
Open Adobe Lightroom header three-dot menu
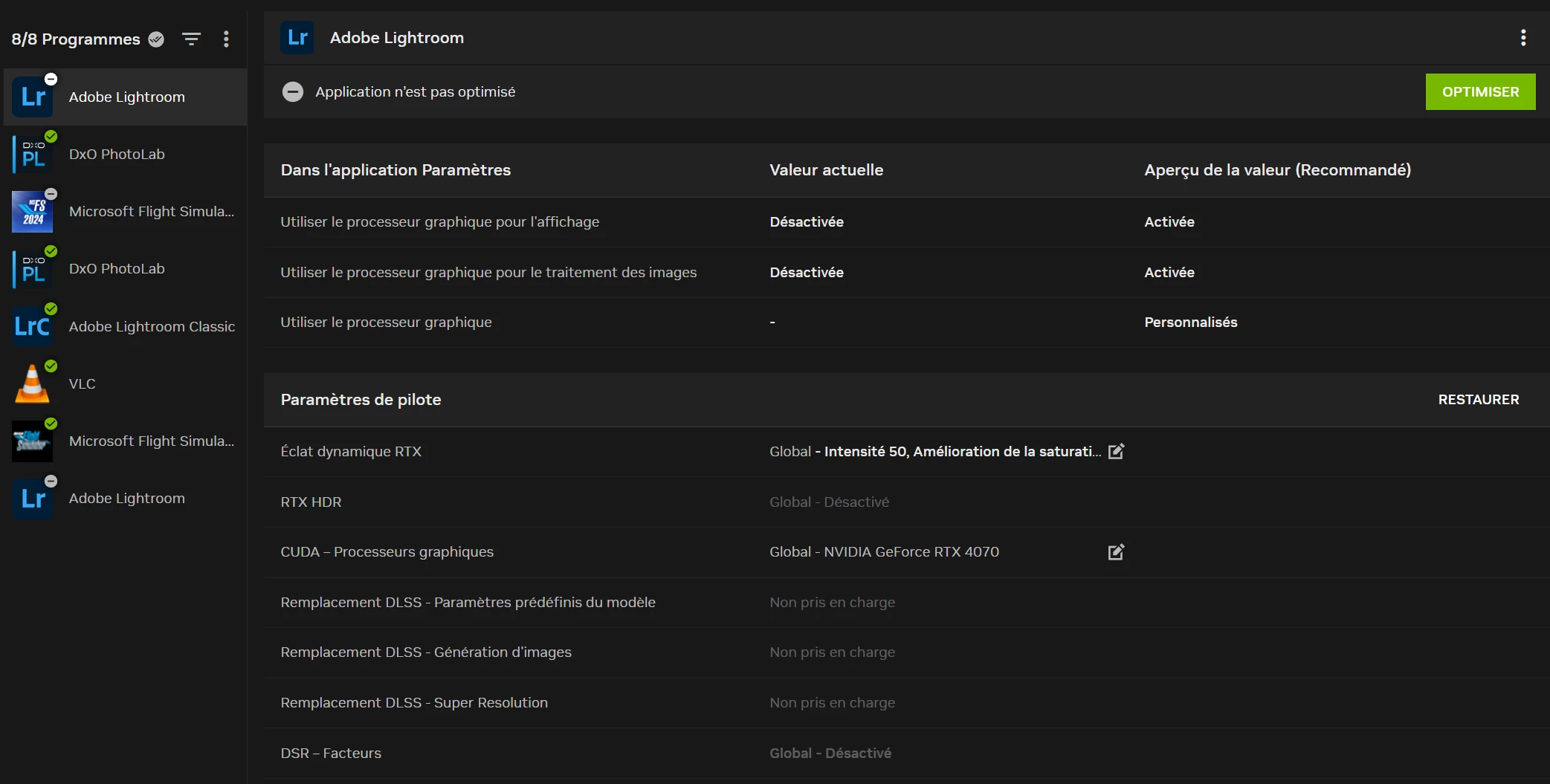(1523, 38)
